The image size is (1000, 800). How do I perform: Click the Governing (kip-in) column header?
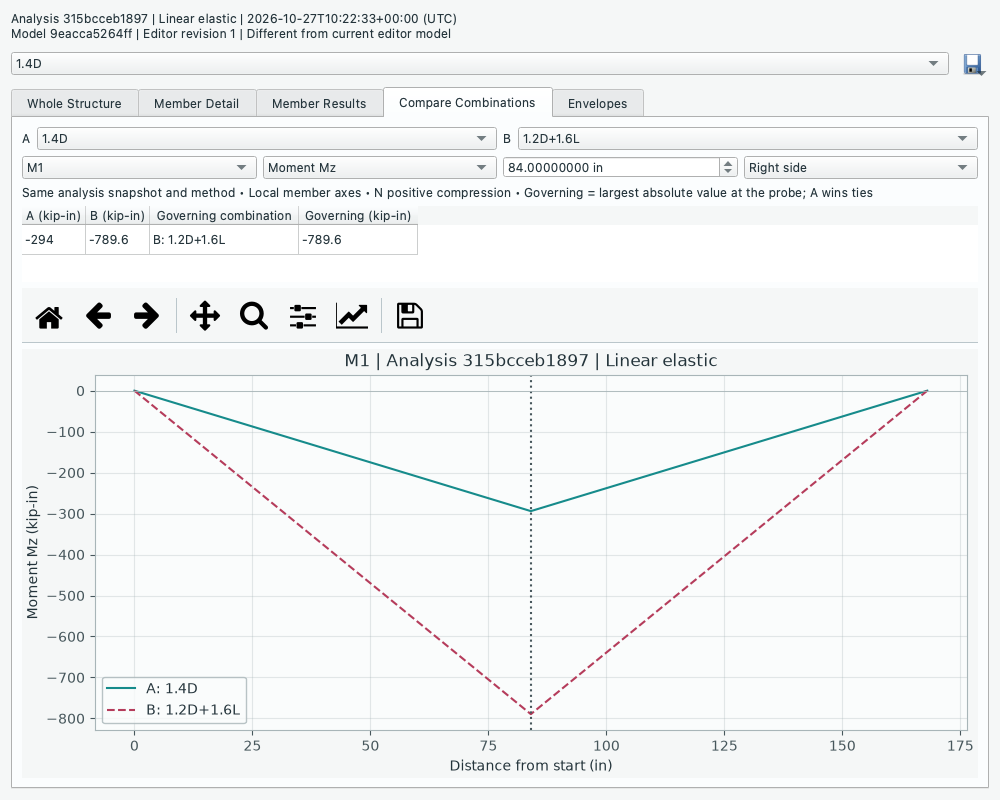(358, 216)
